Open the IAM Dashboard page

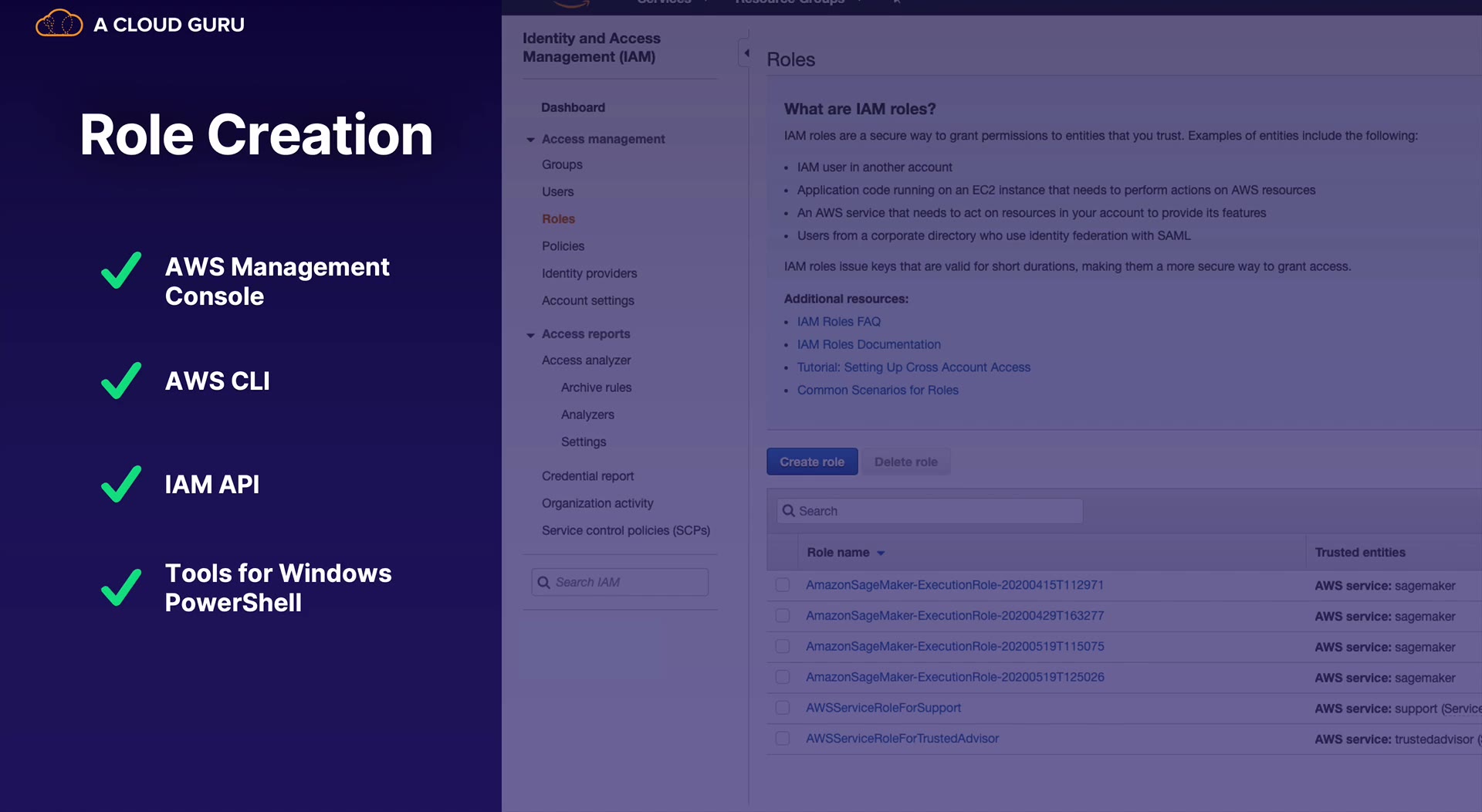pyautogui.click(x=573, y=107)
